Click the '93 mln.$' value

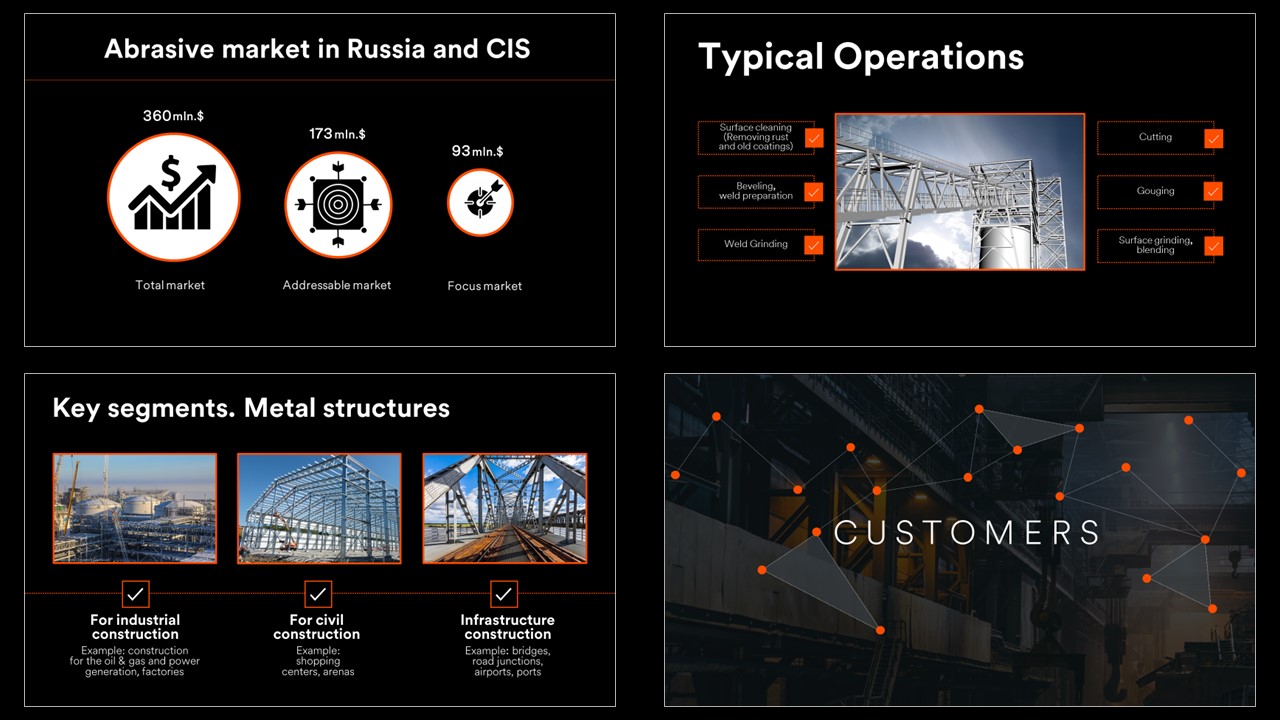click(x=477, y=151)
